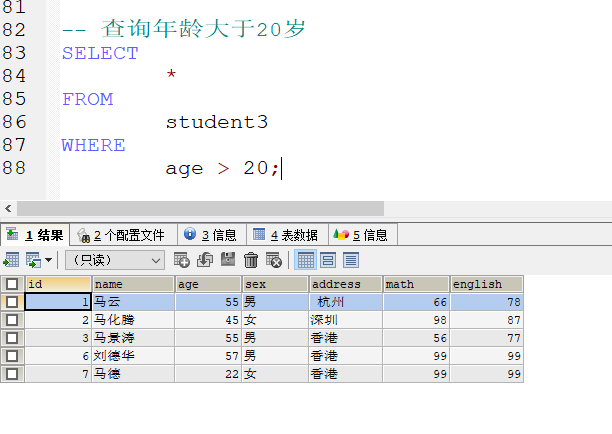Click line number 88 in the gutter
612x434 pixels.
pos(14,168)
